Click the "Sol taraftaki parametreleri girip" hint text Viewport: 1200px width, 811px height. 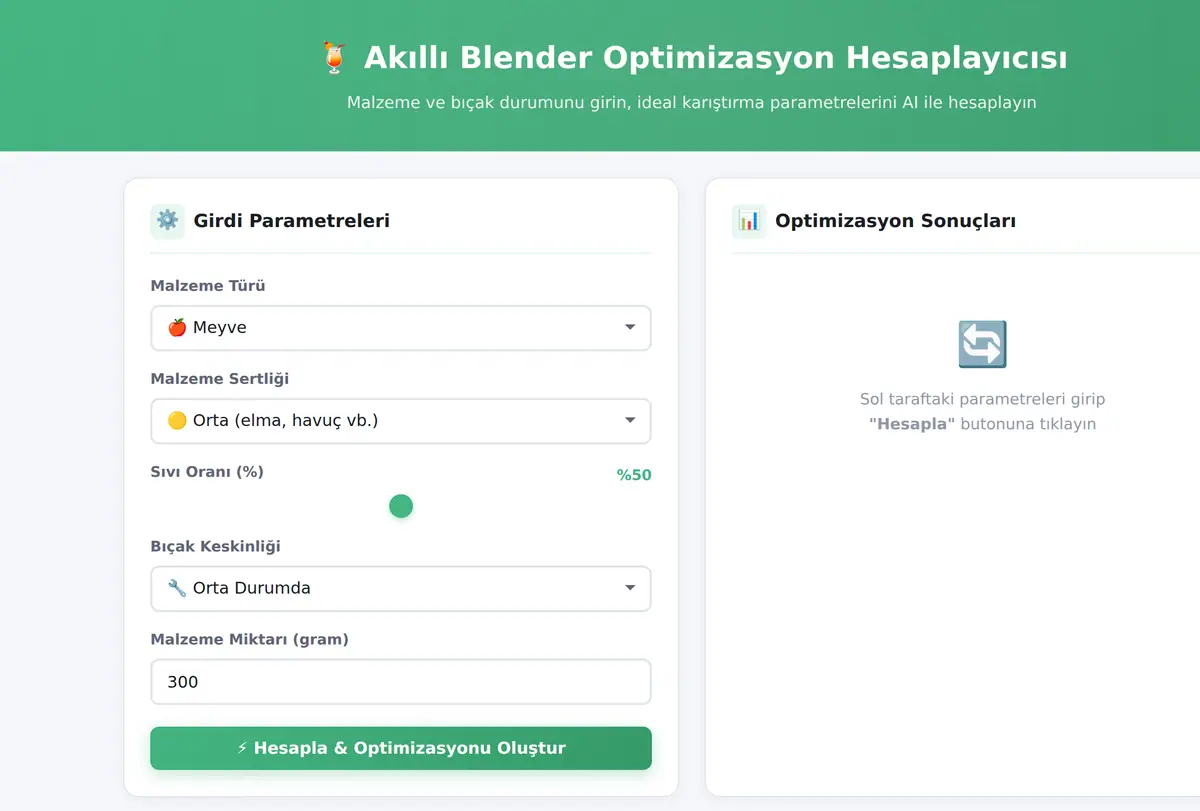coord(983,399)
